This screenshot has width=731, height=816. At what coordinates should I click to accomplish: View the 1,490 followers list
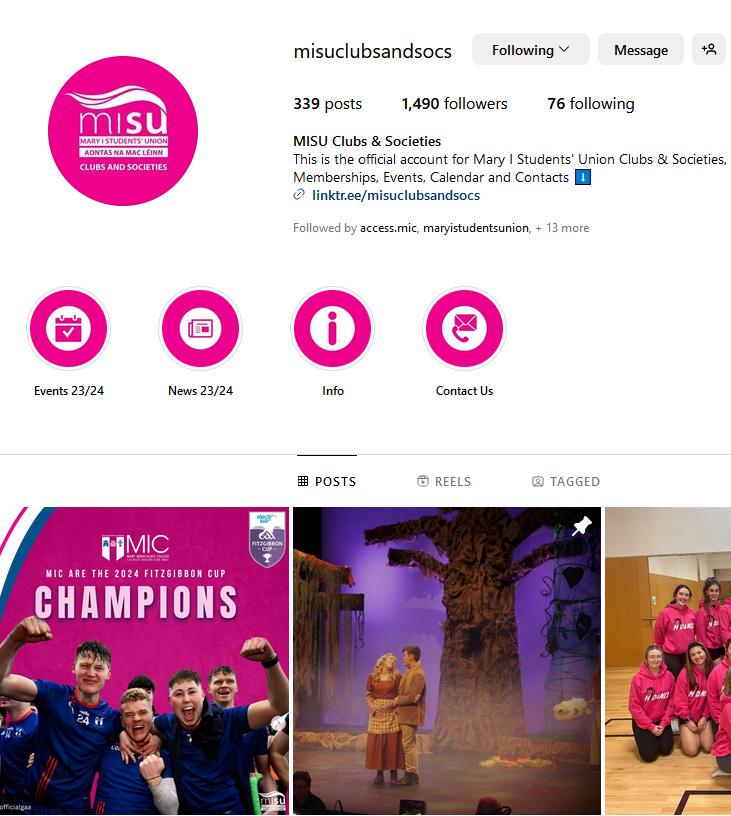pyautogui.click(x=454, y=104)
